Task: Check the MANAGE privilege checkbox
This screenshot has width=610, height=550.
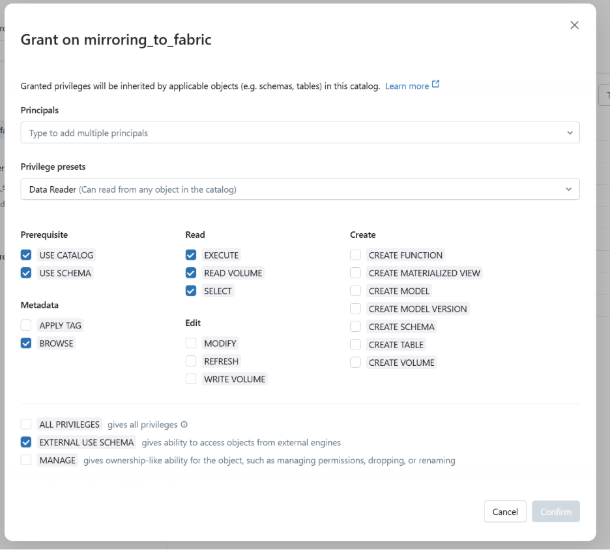Action: click(x=26, y=460)
